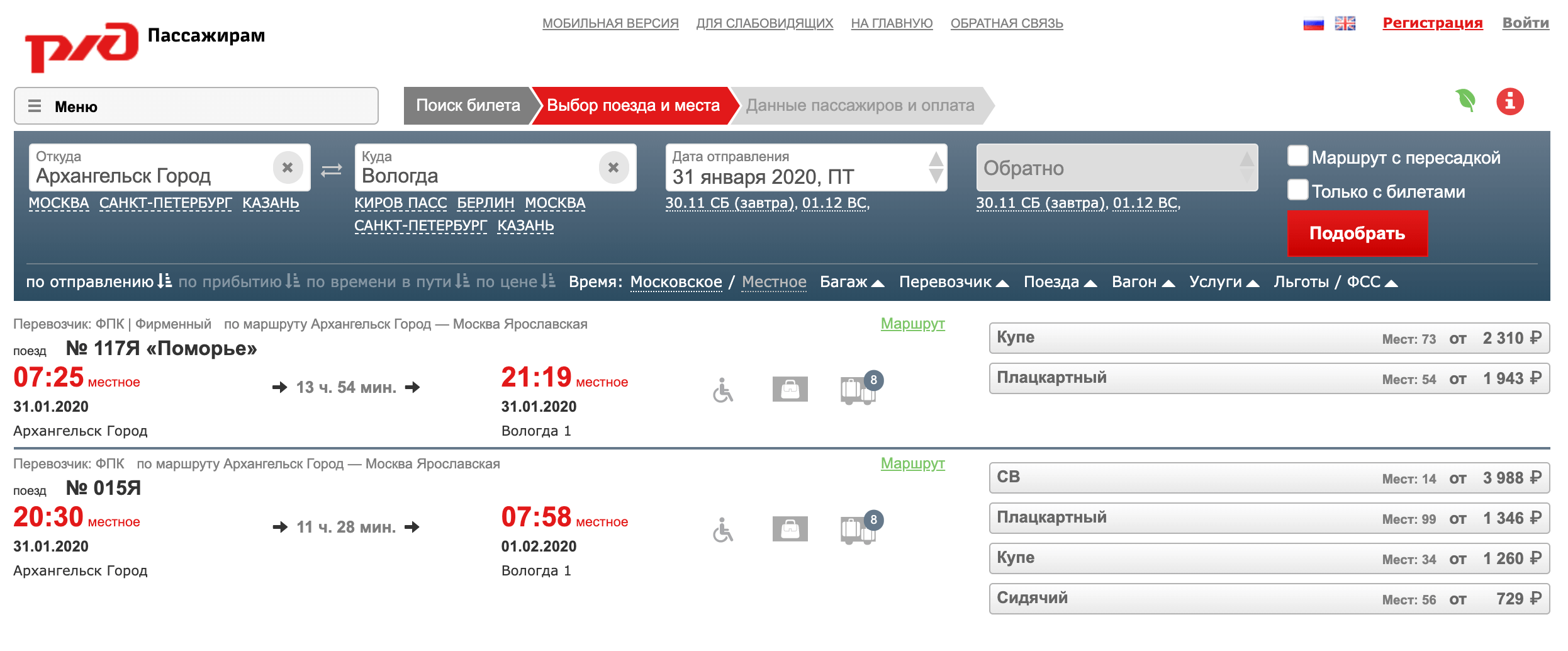
Task: Open Маршрут link for train 015Я
Action: click(x=912, y=463)
